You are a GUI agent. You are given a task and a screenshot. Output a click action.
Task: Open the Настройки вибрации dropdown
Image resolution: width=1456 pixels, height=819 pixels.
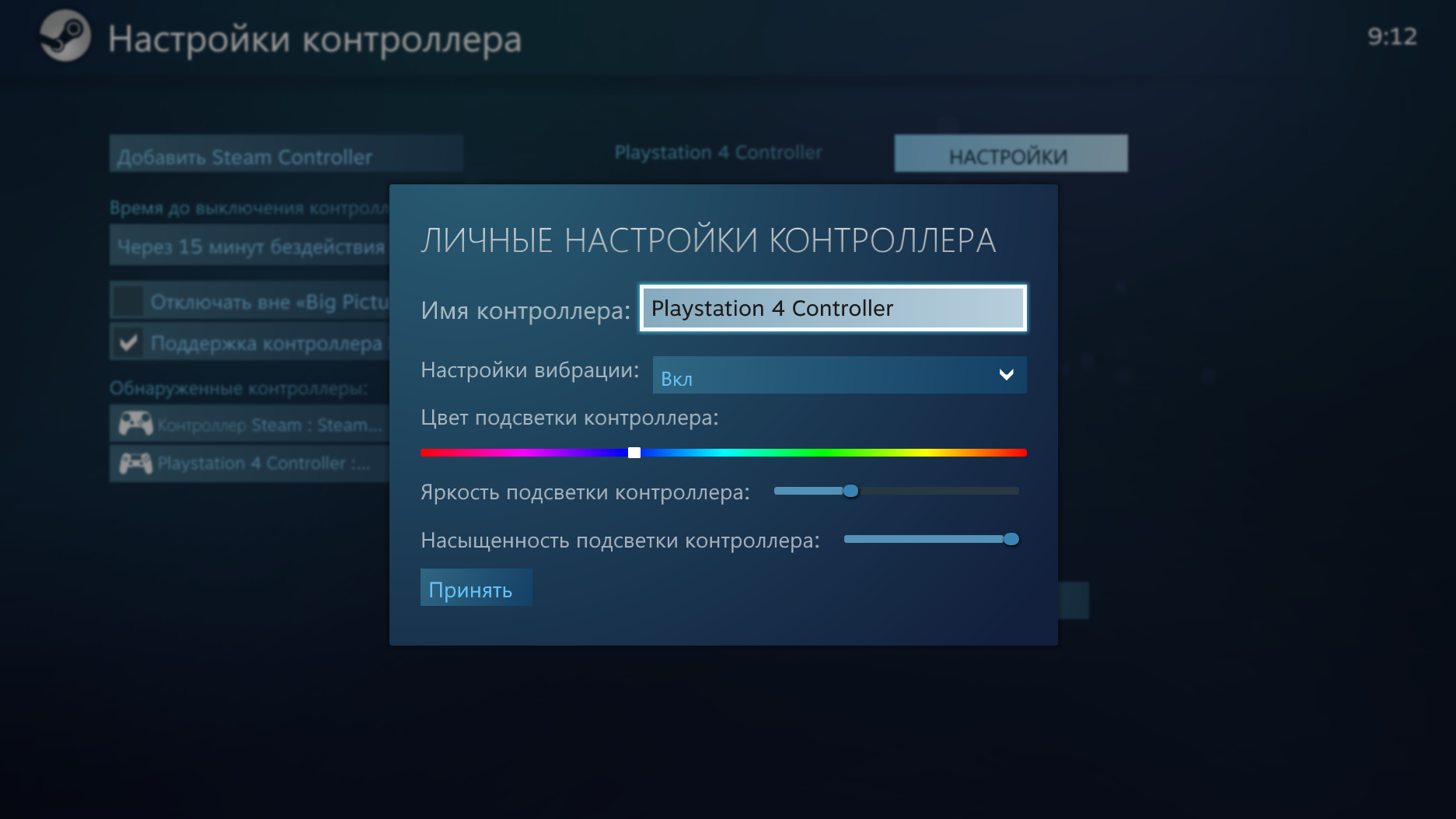[840, 375]
